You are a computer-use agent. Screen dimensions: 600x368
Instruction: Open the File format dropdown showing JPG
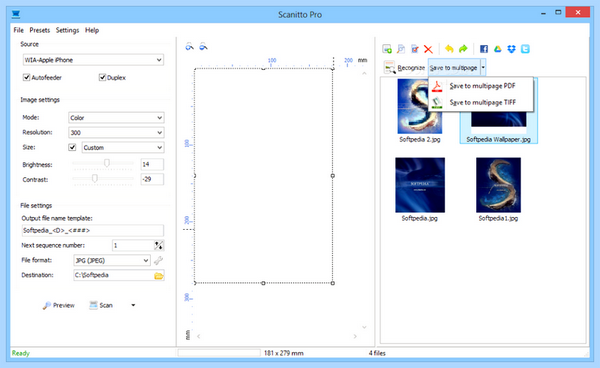(x=111, y=261)
